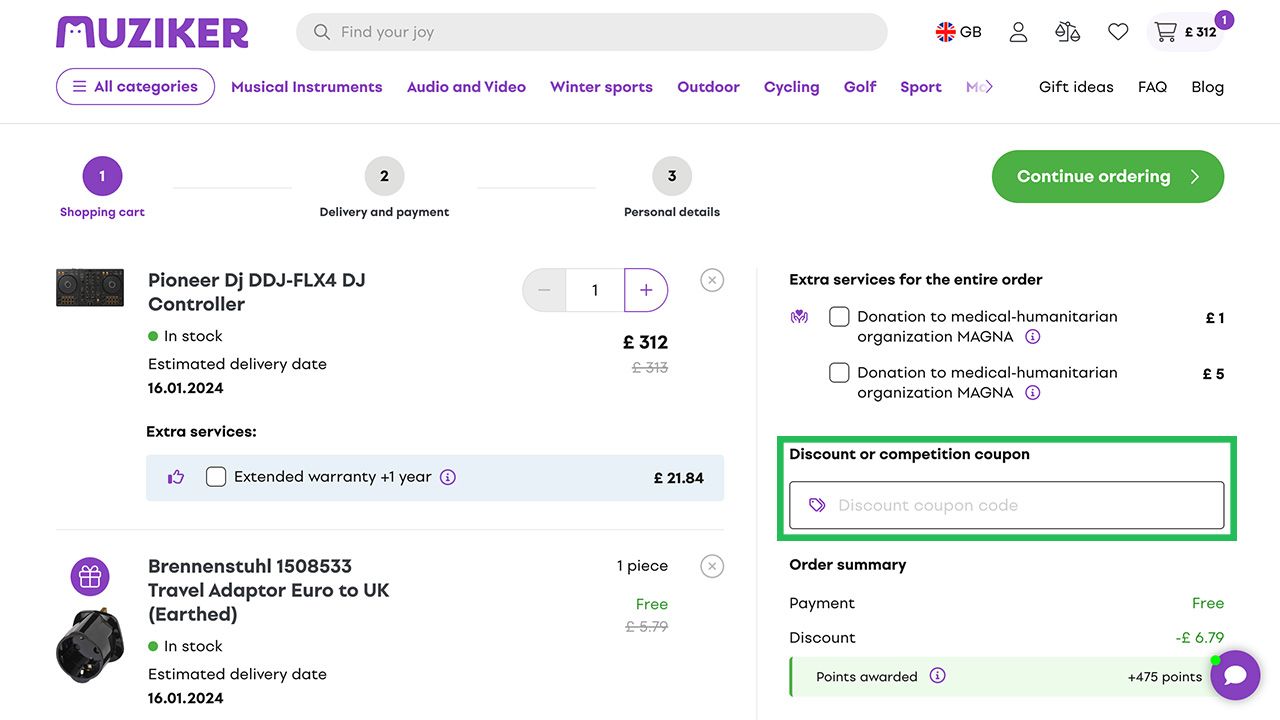Screen dimensions: 1280x720
Task: Open the wishlist heart icon
Action: pos(1118,32)
